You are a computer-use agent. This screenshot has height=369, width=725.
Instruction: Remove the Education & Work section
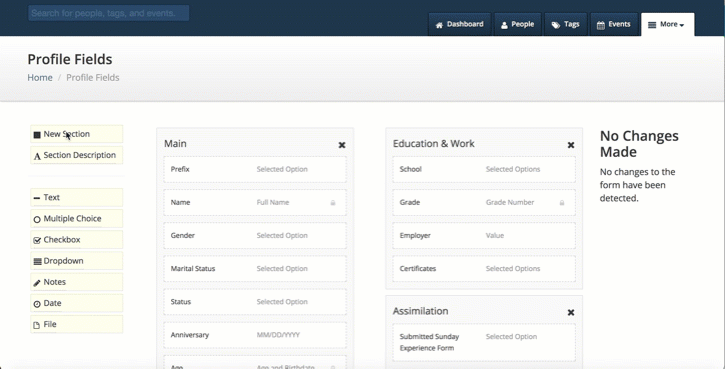pos(571,145)
